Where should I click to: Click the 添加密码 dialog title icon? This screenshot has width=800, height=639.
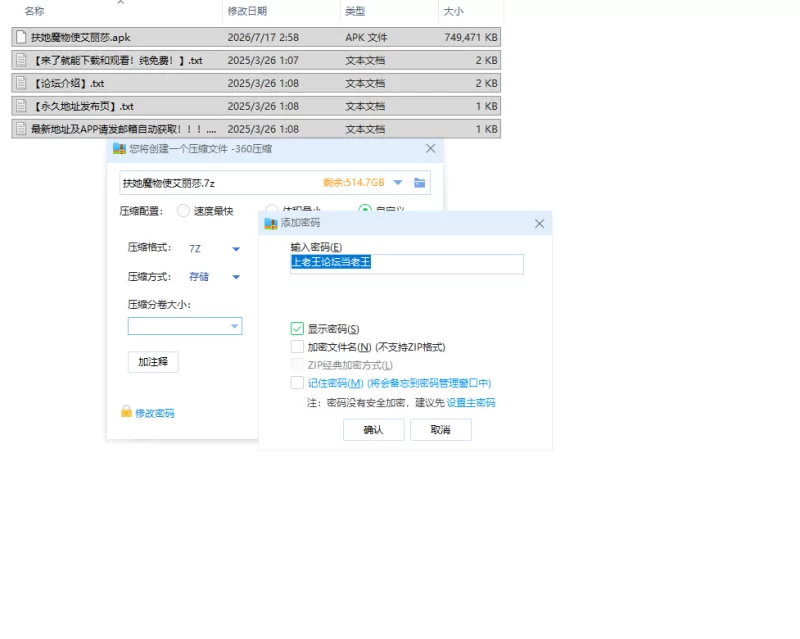tap(270, 223)
